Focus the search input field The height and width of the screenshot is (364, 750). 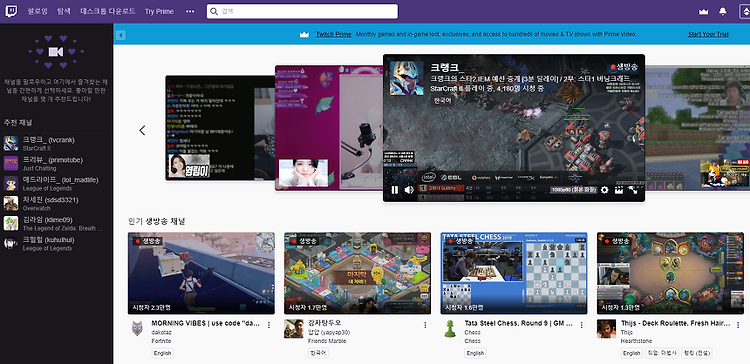(302, 11)
